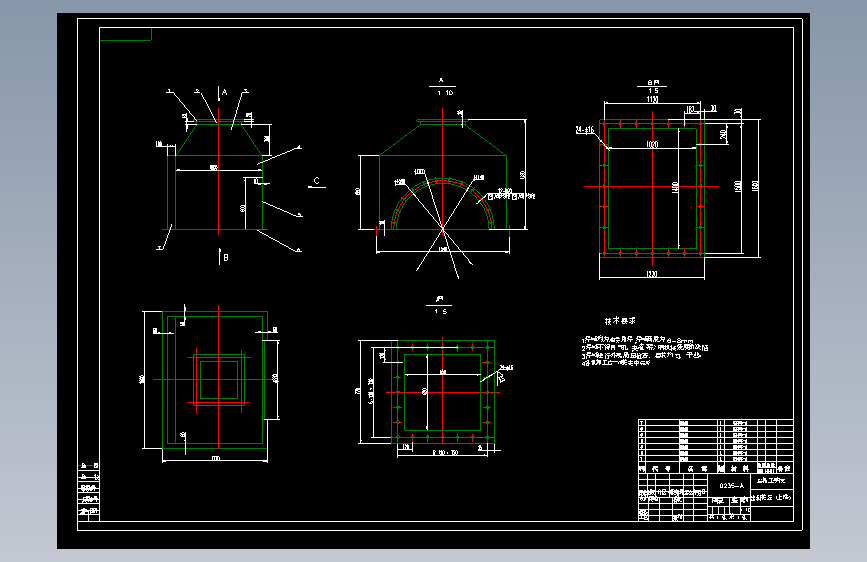The image size is (867, 562).
Task: Click the '材料' material column header in parts list
Action: pyautogui.click(x=739, y=469)
